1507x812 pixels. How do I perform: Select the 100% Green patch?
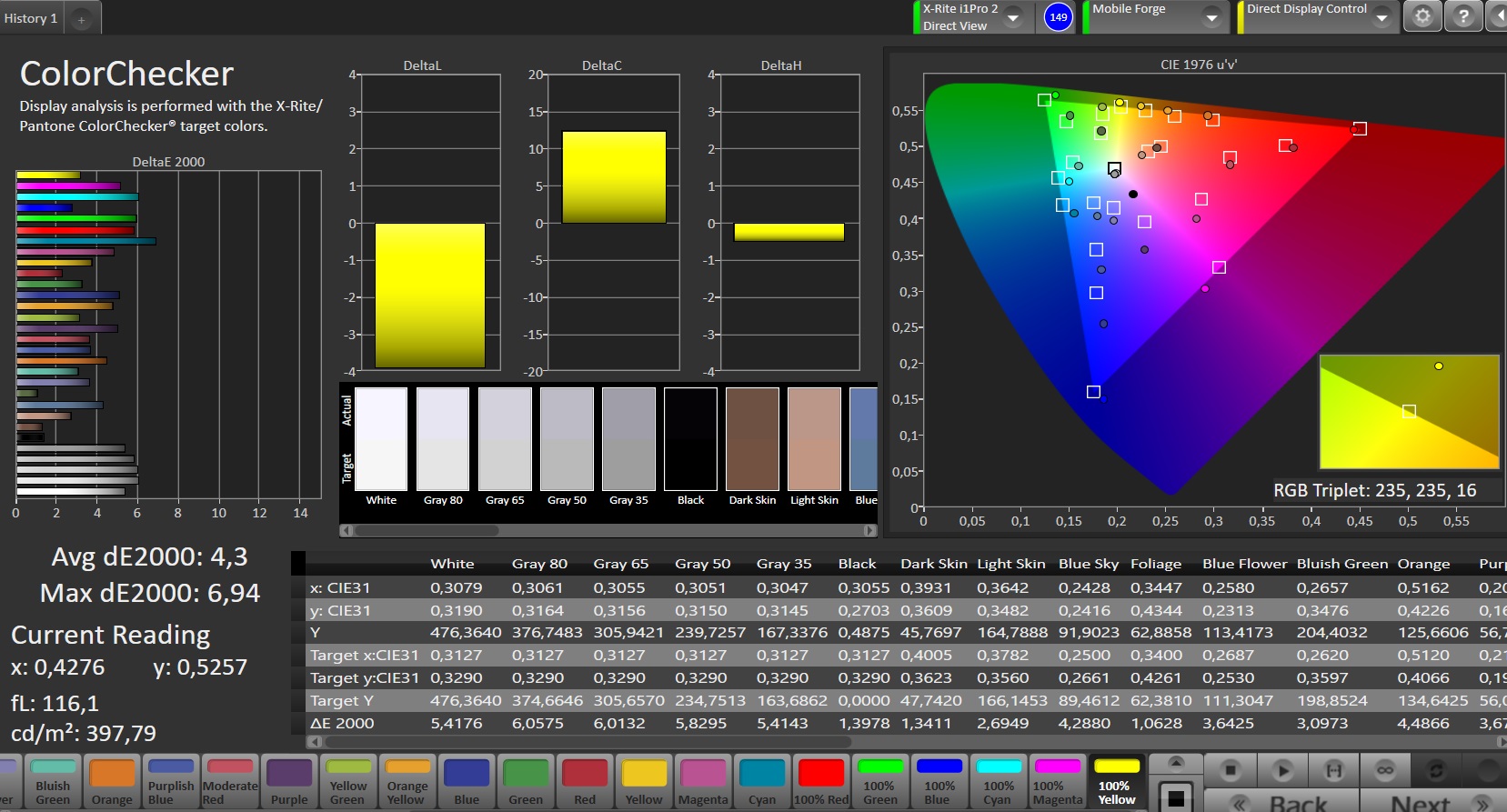(879, 781)
